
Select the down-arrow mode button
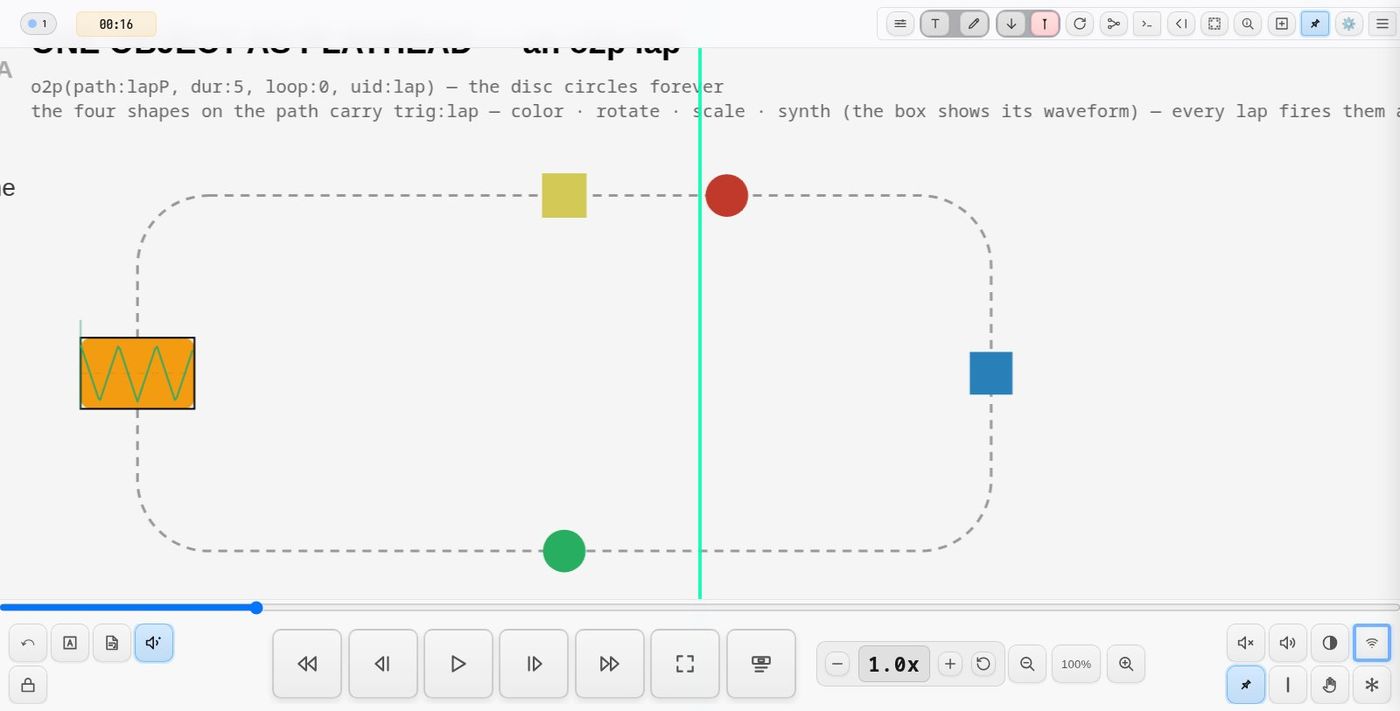(x=1011, y=24)
